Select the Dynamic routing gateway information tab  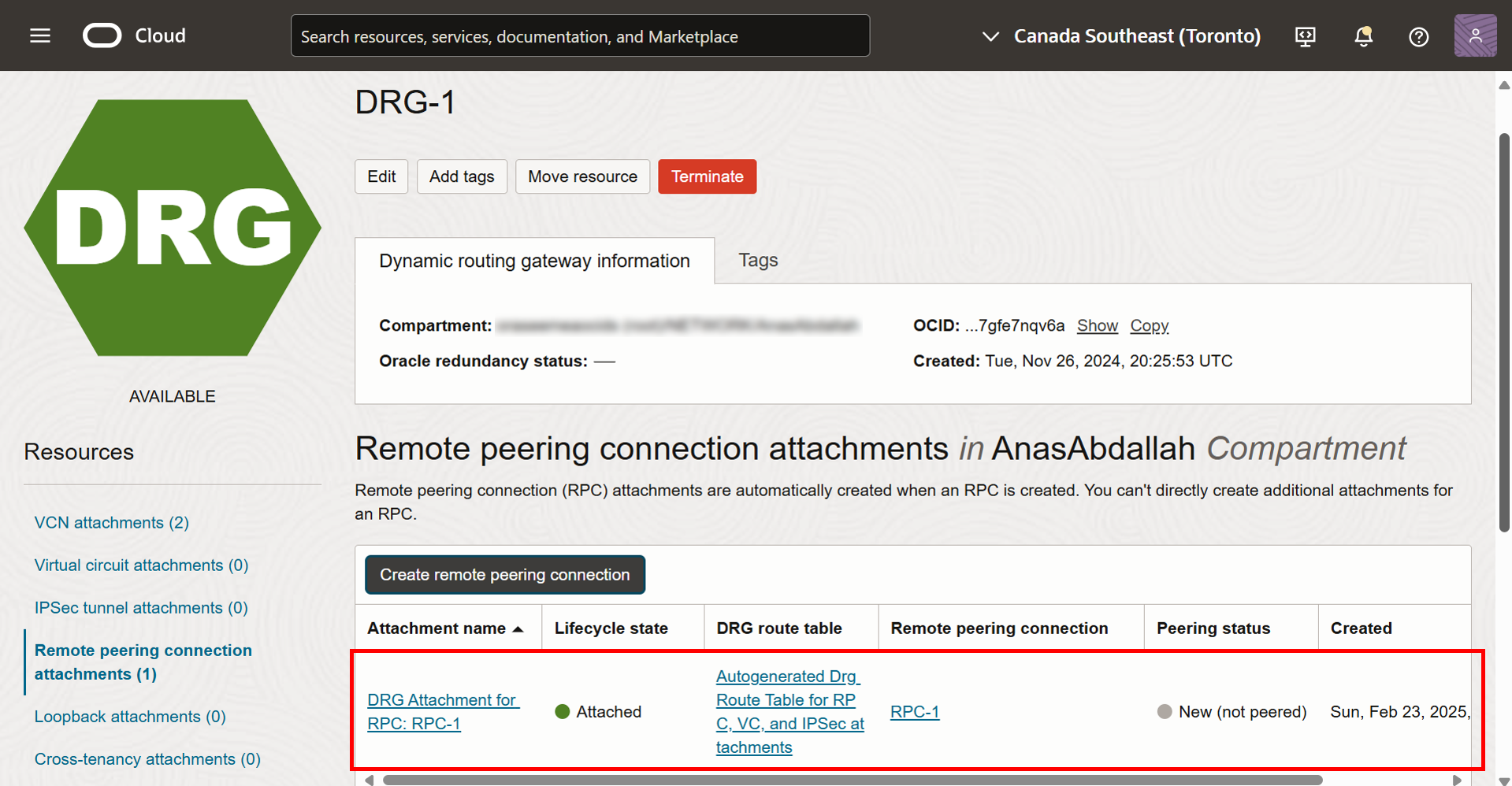[x=534, y=261]
